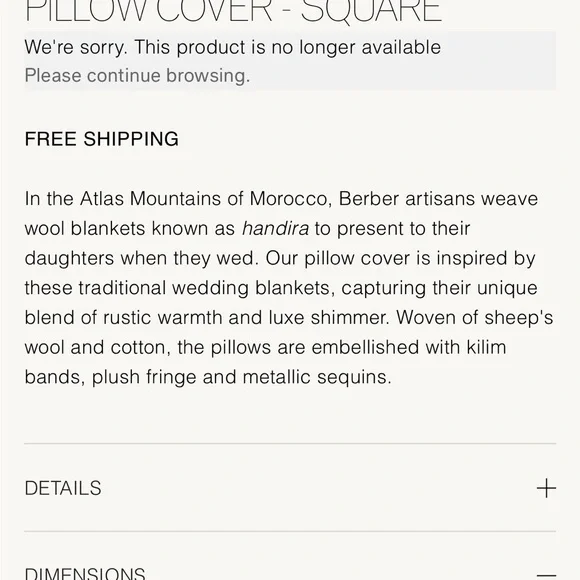Screen dimensions: 580x580
Task: Click the words 'metallic sequins'
Action: click(317, 377)
